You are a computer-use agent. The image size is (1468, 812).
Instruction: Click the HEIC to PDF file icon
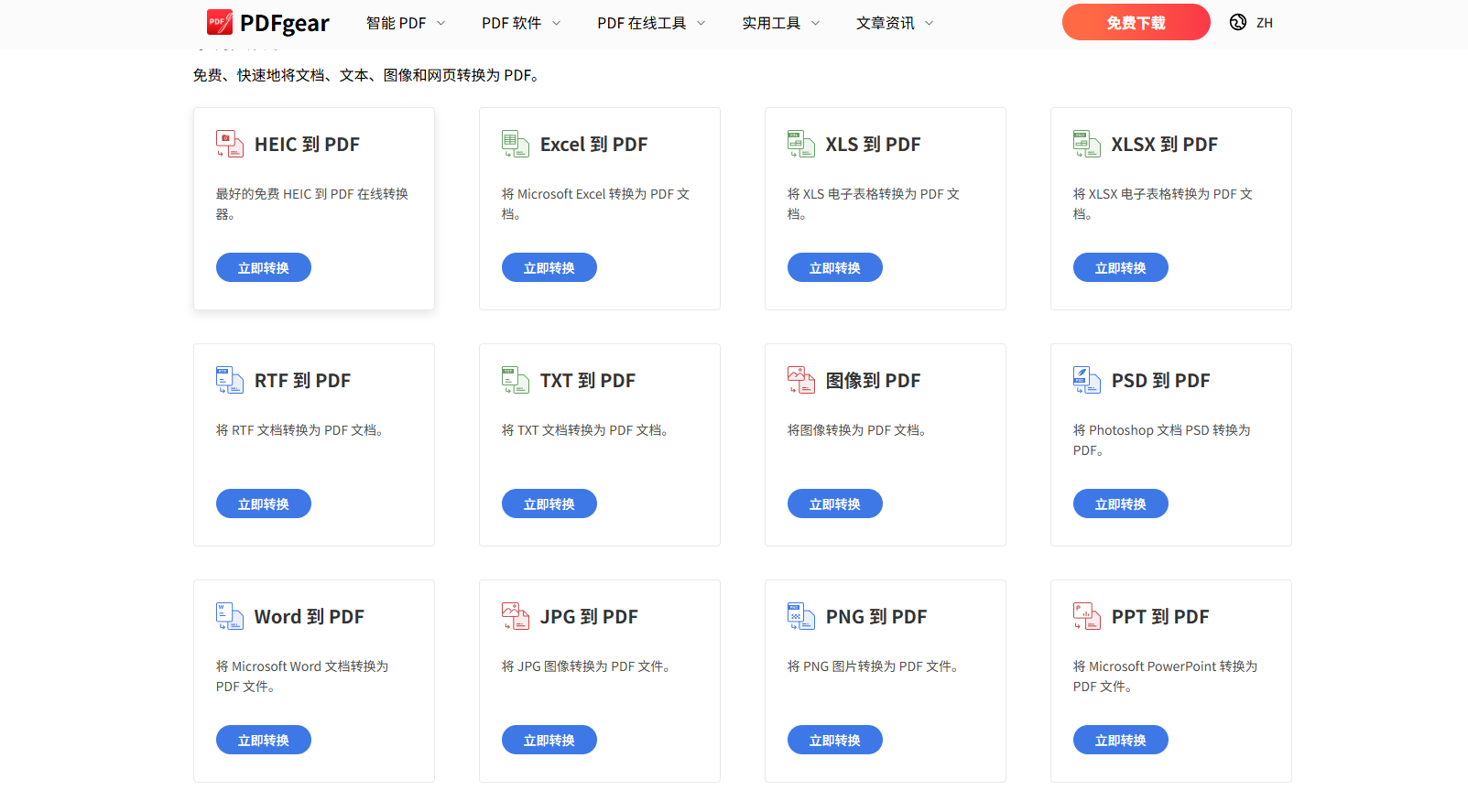click(230, 144)
